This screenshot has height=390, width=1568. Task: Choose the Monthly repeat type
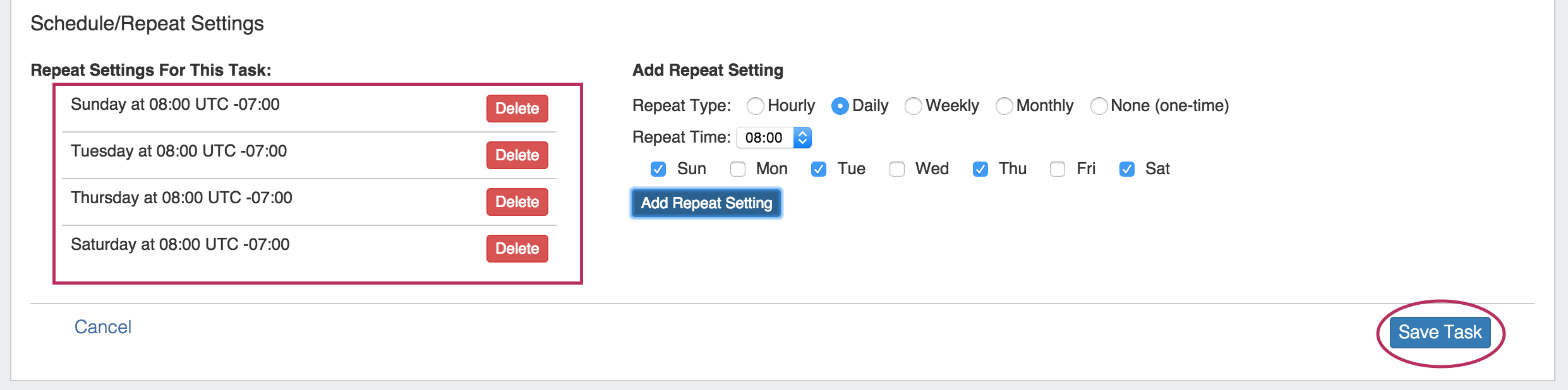point(1004,106)
